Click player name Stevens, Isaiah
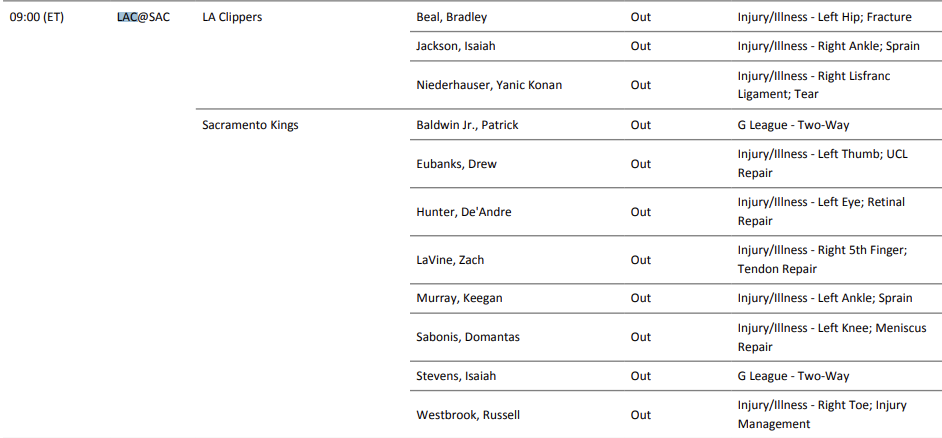This screenshot has width=942, height=438. [456, 376]
